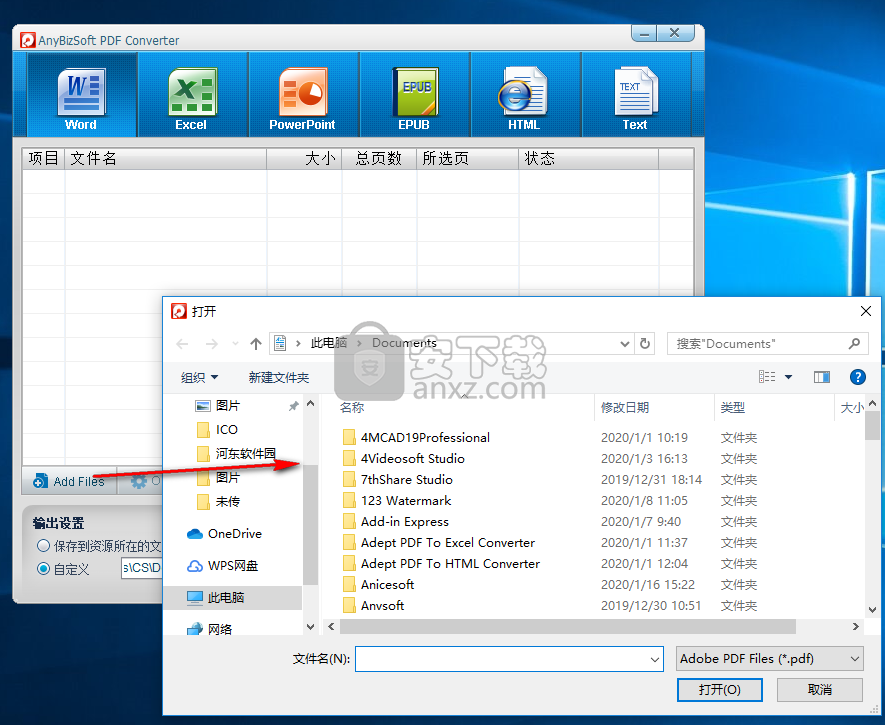Click the 打开(O) open button
Screen dimensions: 885x725
(720, 689)
